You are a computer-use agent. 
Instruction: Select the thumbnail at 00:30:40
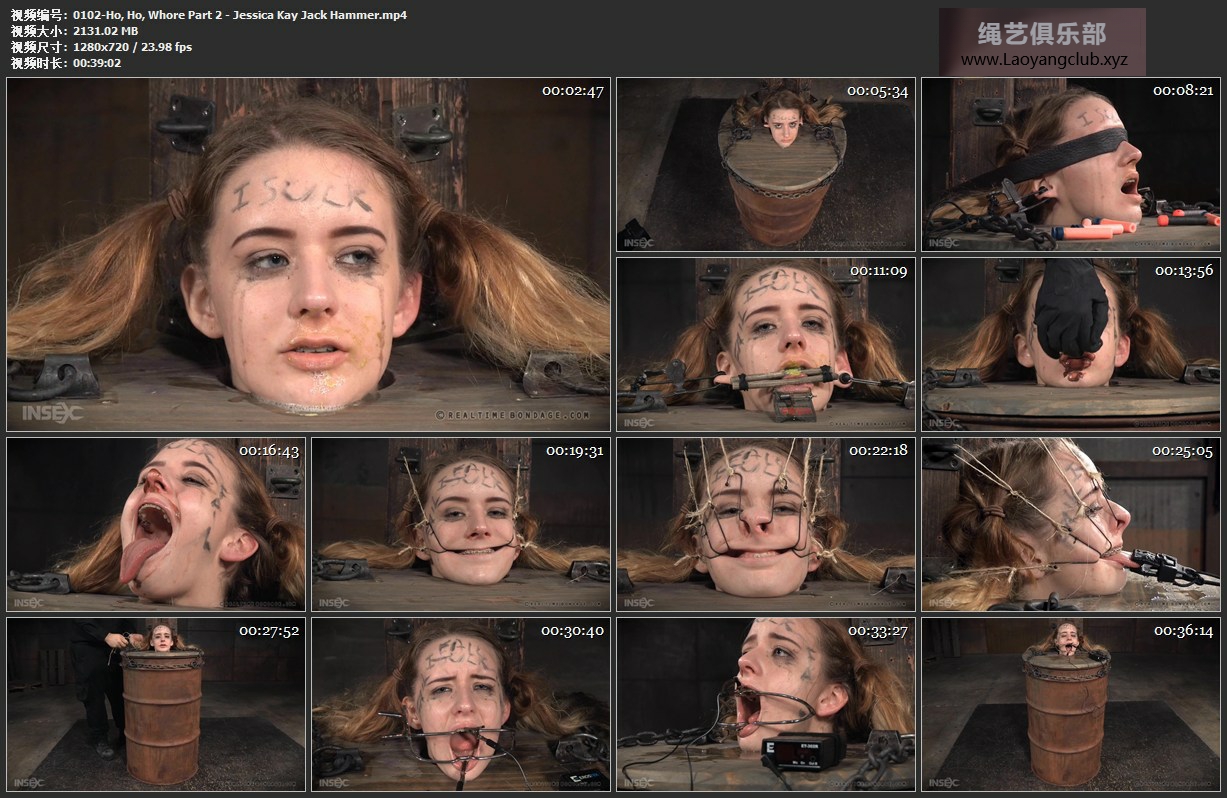point(460,703)
